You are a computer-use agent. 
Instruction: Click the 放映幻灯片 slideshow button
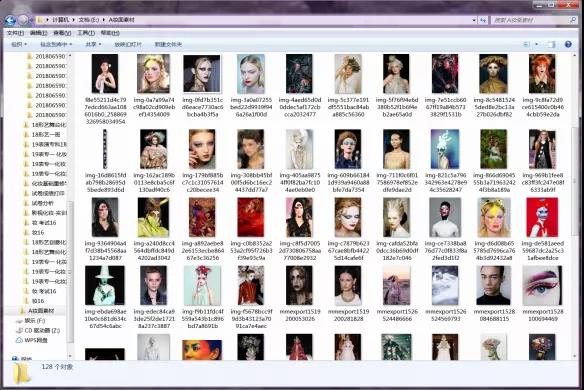tap(128, 44)
